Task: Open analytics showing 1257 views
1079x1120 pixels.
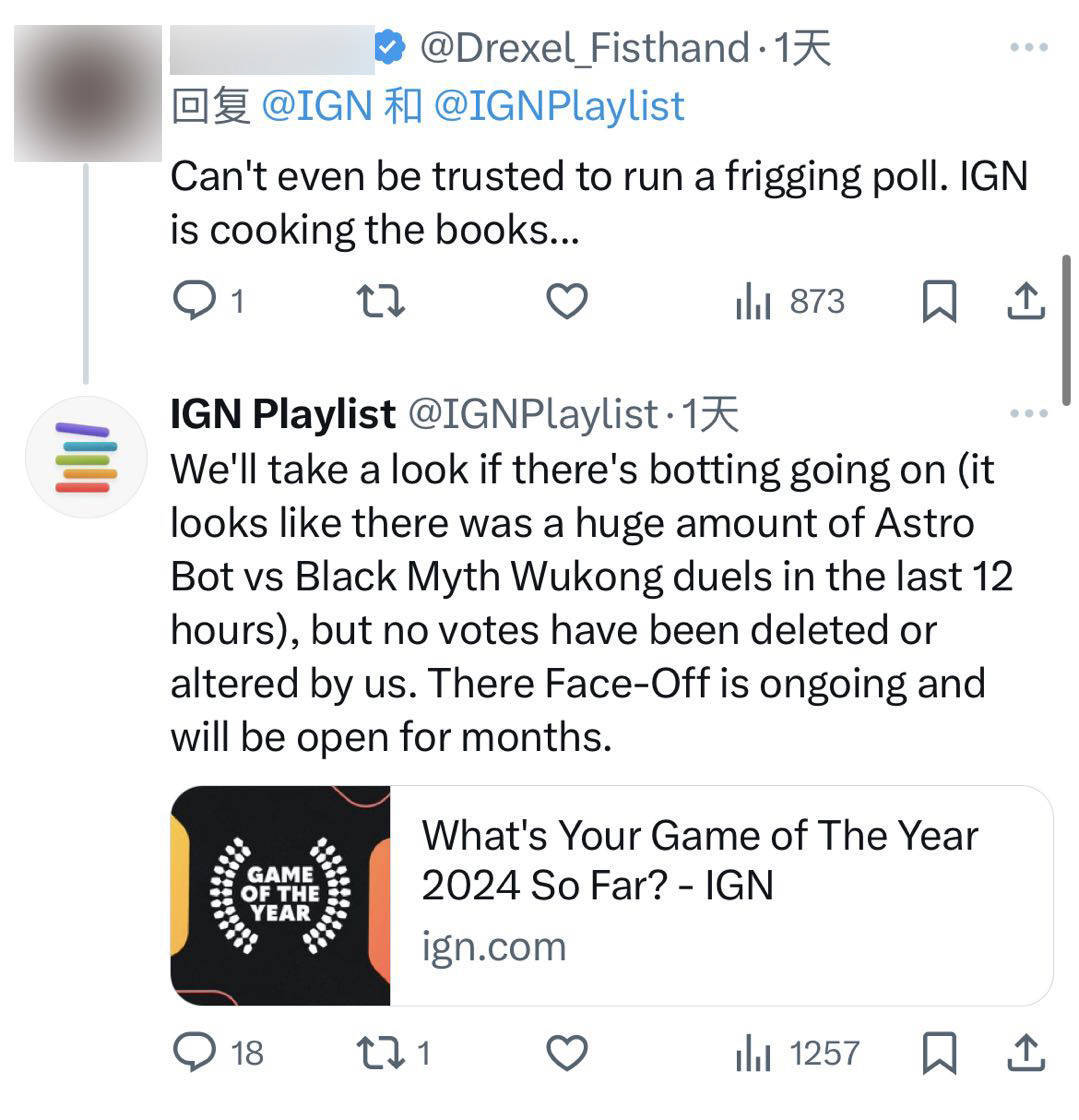Action: [x=790, y=1052]
